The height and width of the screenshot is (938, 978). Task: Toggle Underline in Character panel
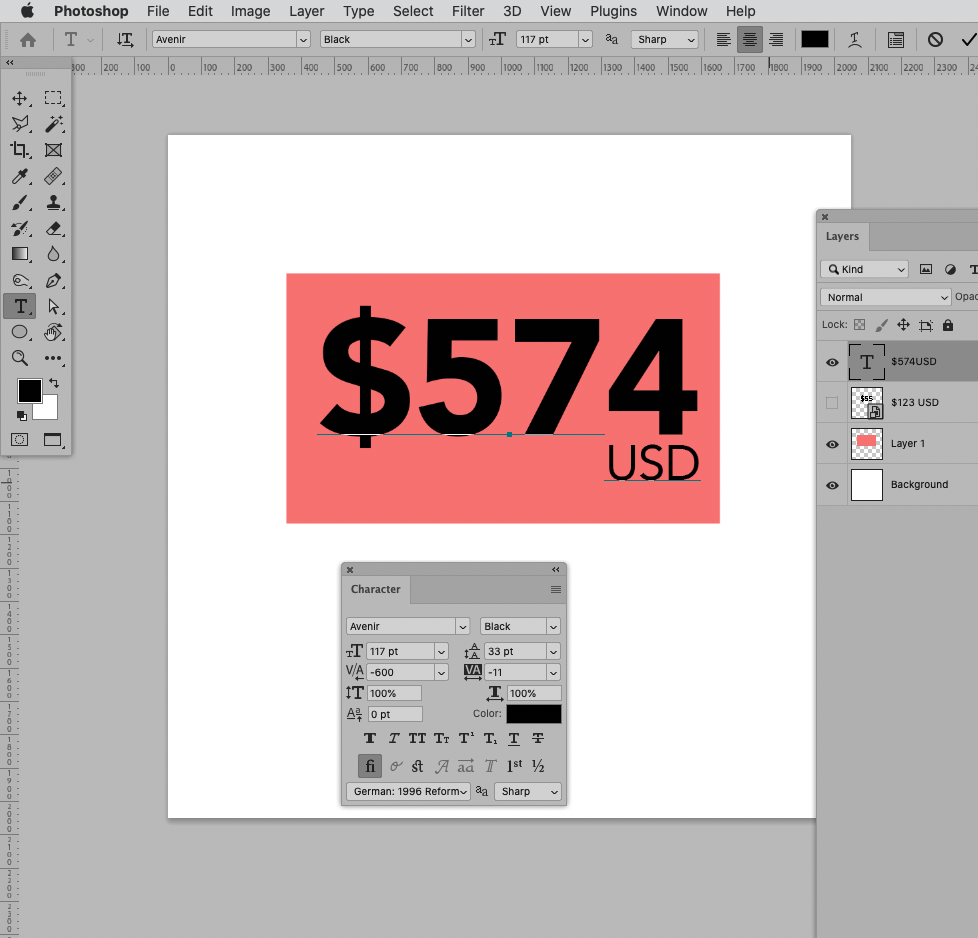click(514, 738)
